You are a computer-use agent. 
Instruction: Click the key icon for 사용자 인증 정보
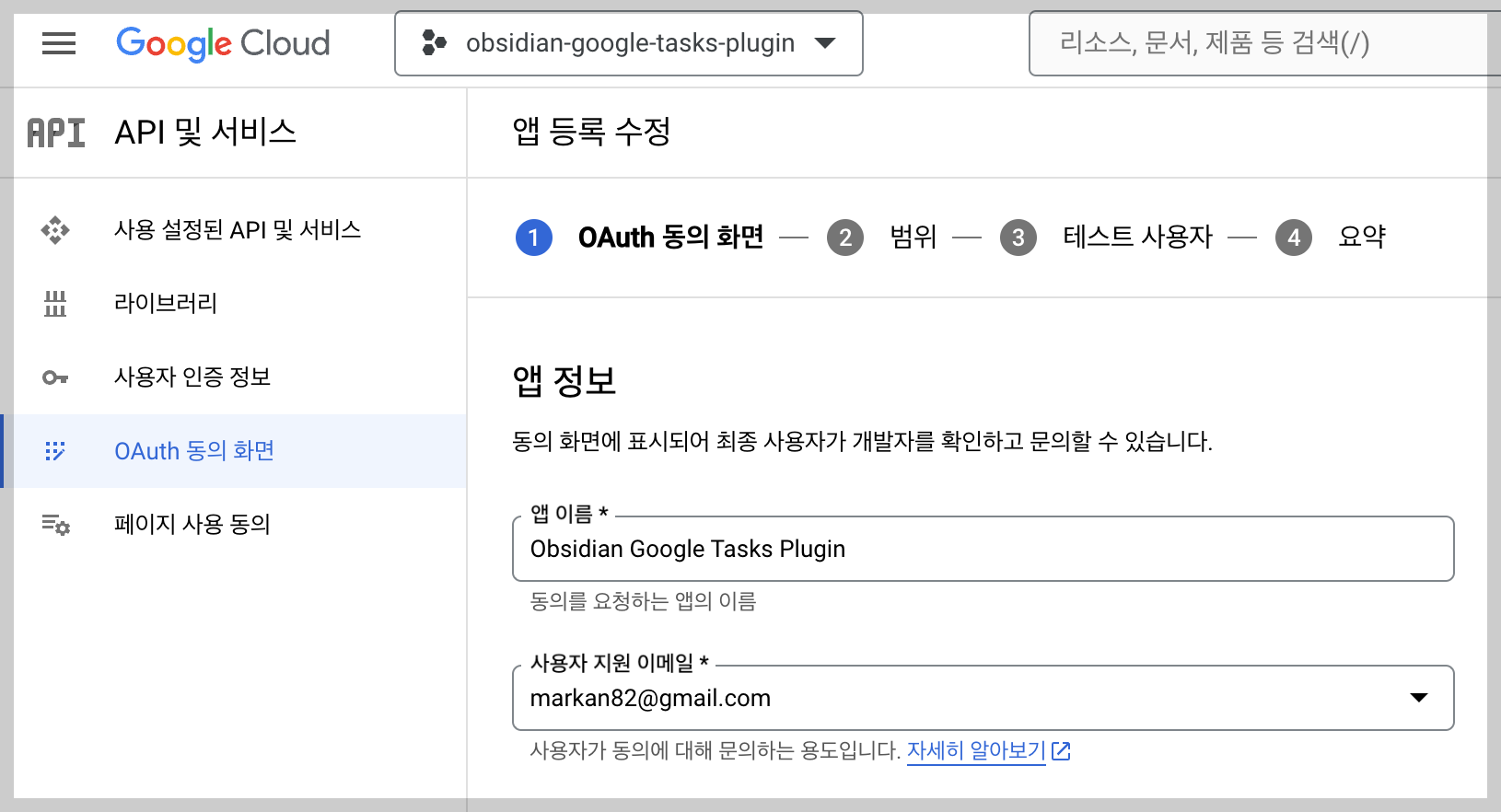point(55,377)
